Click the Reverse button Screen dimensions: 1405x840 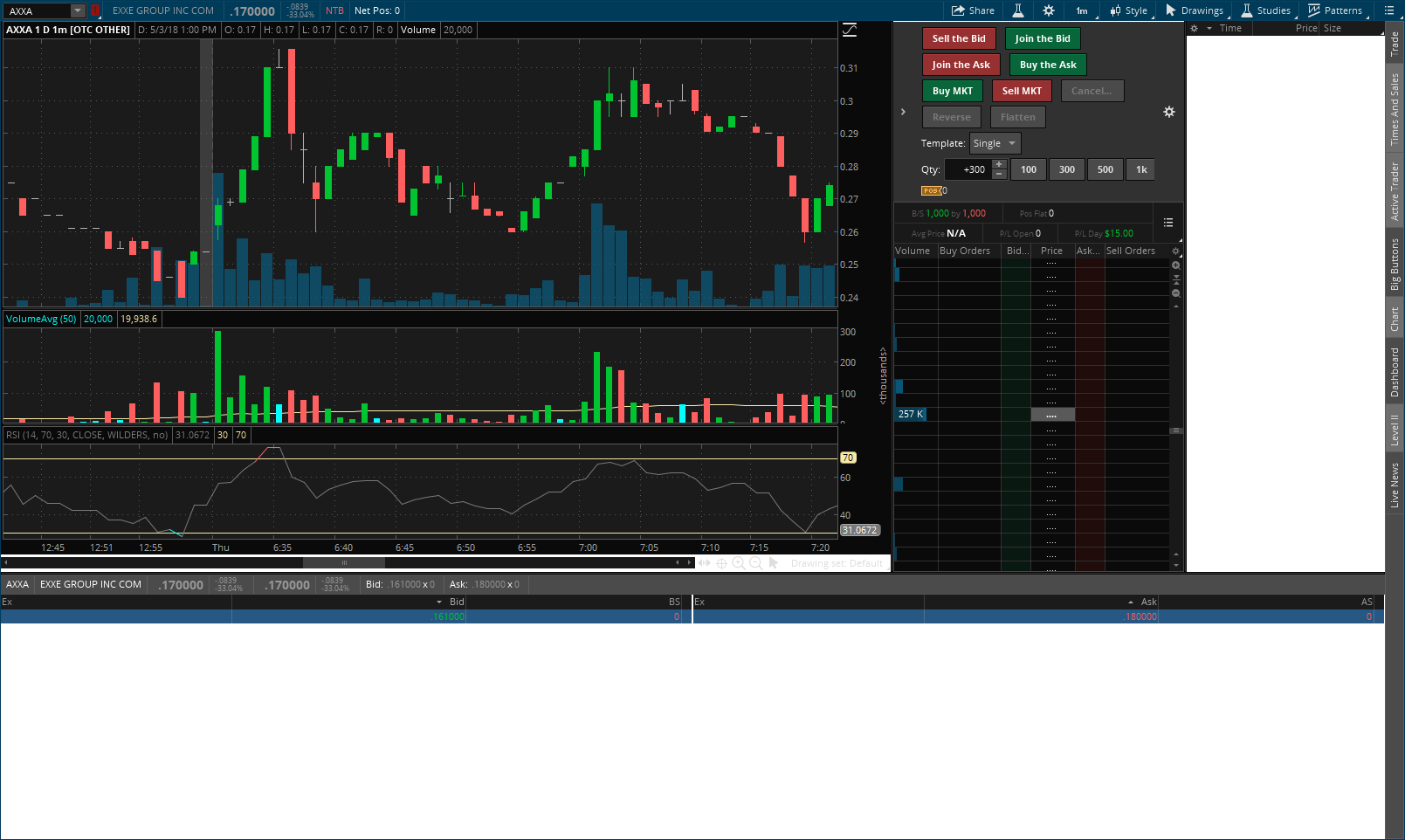click(x=952, y=117)
